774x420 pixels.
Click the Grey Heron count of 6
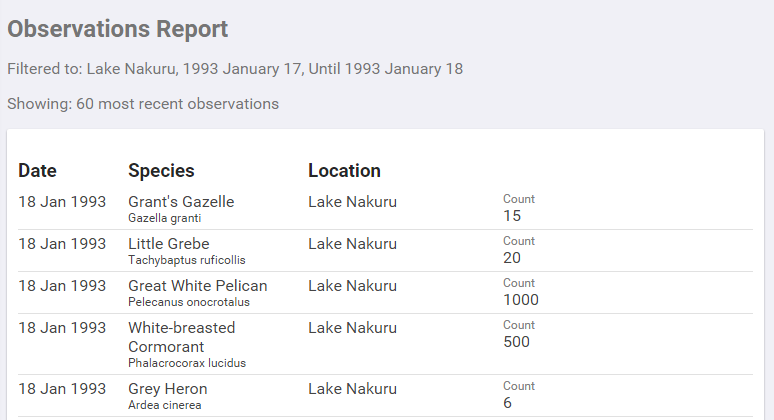tap(507, 403)
